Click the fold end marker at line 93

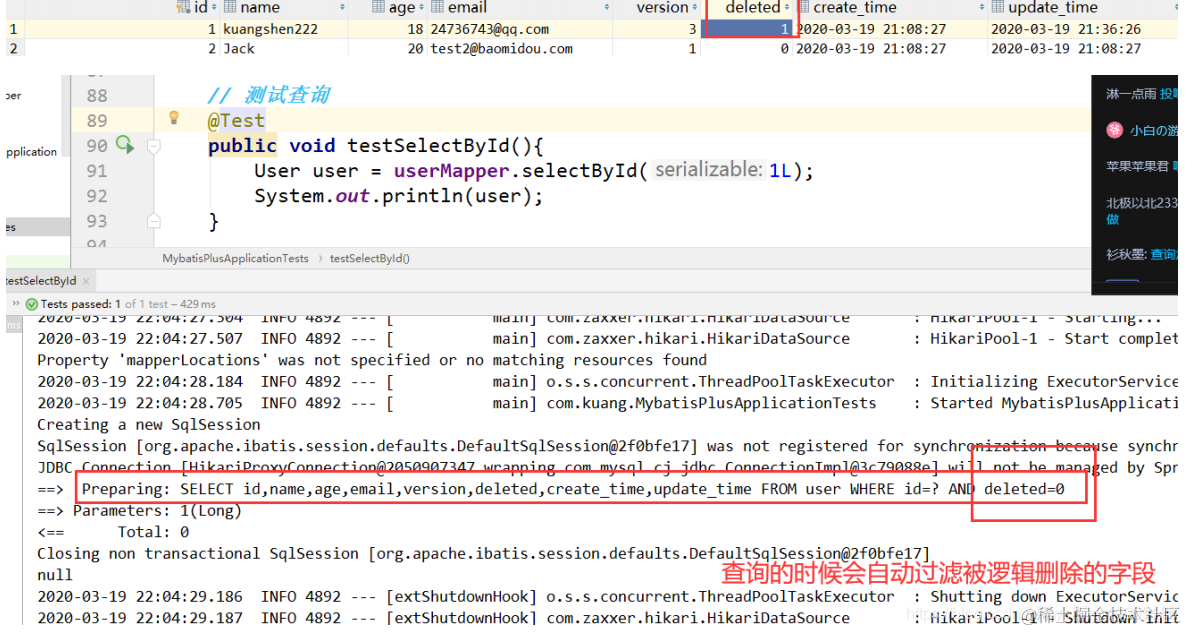point(154,221)
